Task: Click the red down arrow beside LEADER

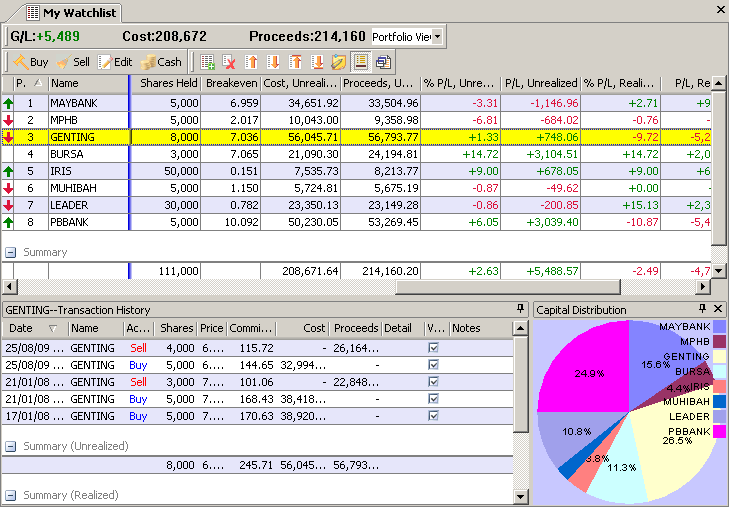Action: (8, 205)
